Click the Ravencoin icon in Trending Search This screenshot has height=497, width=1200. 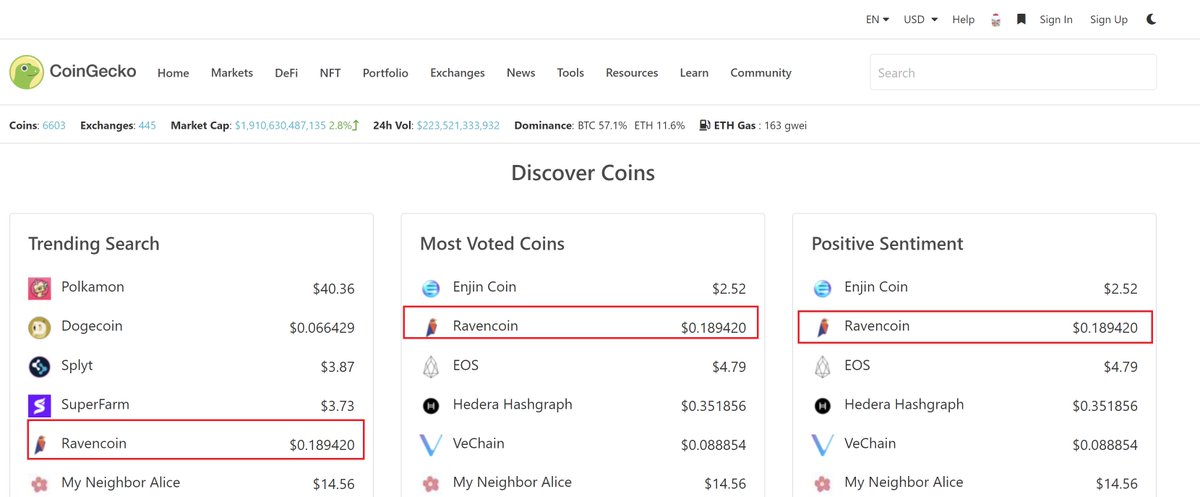39,444
